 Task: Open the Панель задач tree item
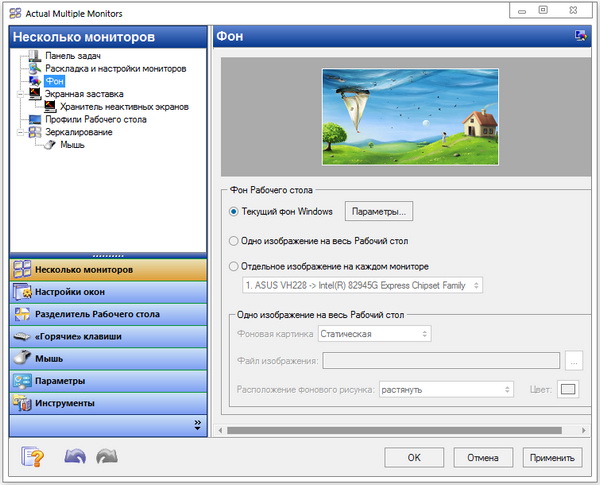tap(73, 56)
